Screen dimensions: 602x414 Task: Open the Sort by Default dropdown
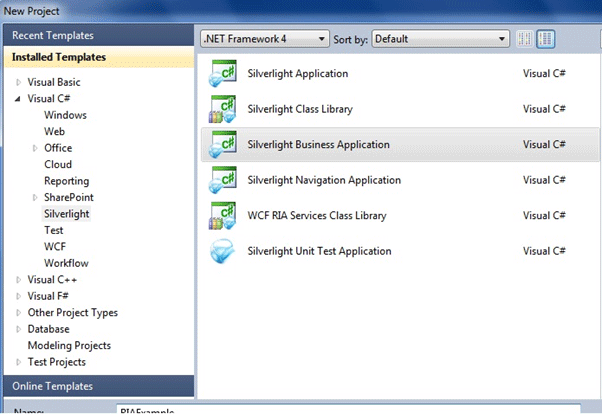[x=440, y=39]
